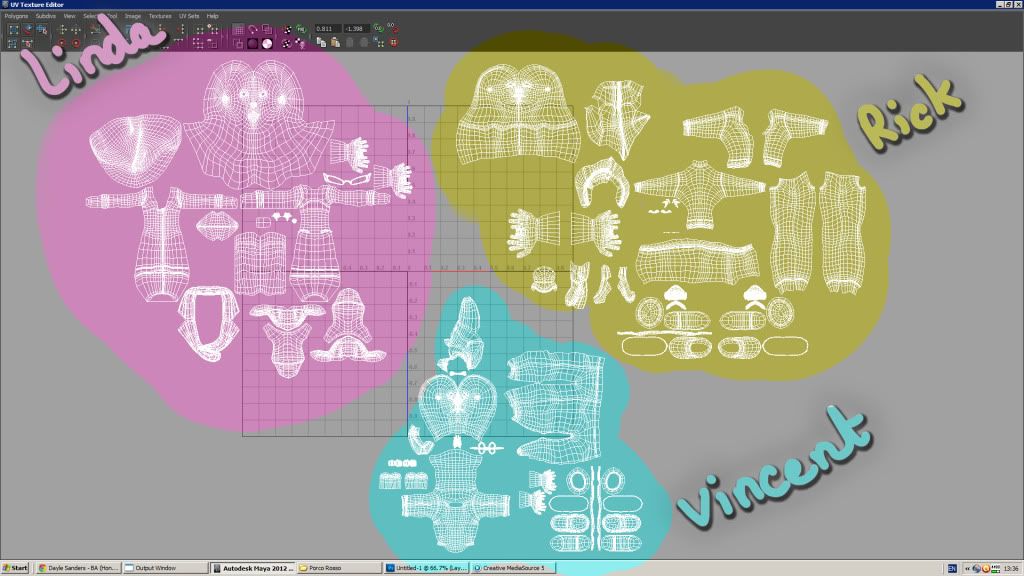Image resolution: width=1024 pixels, height=576 pixels.
Task: Click the green Refresh UV values icon
Action: [378, 28]
